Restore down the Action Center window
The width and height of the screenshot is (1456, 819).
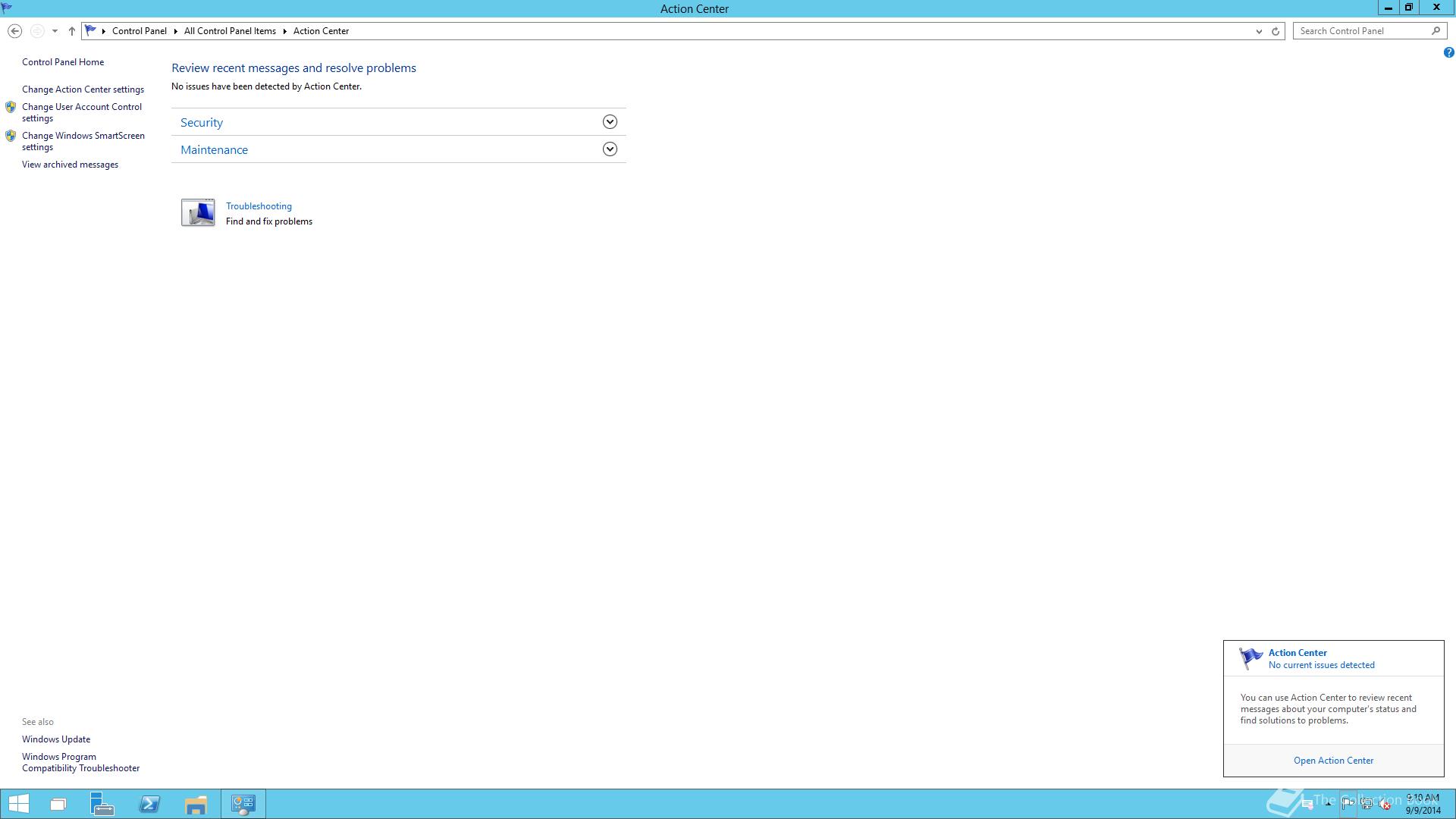1409,8
